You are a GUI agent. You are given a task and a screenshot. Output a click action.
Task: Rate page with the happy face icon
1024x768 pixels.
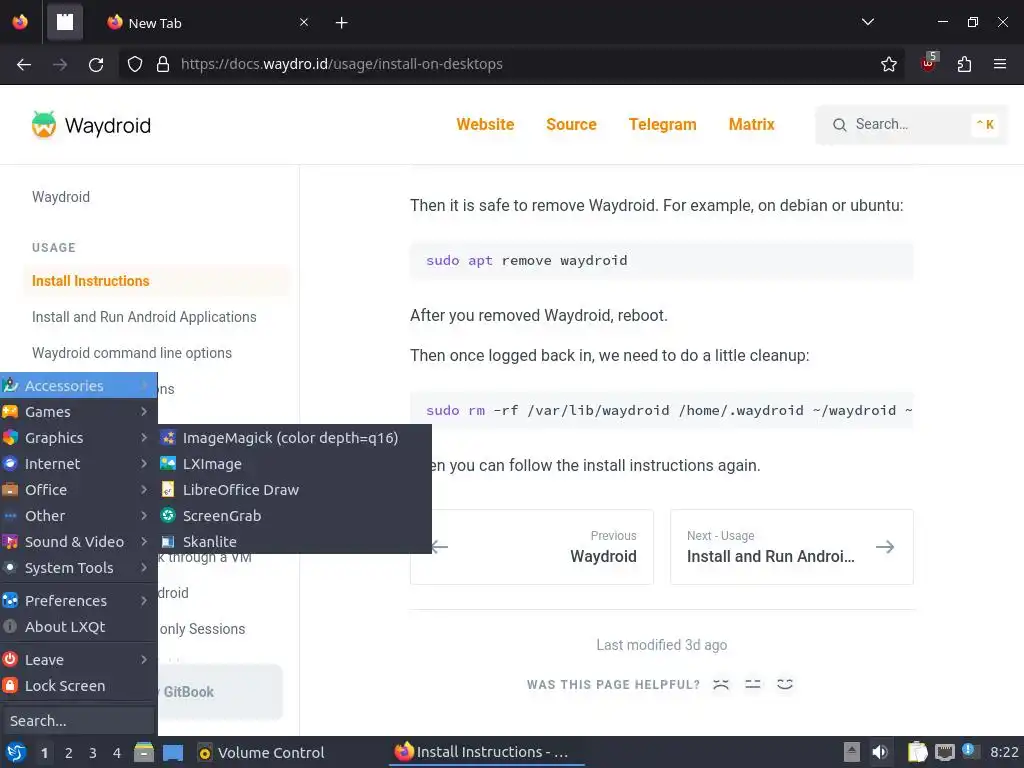click(785, 684)
